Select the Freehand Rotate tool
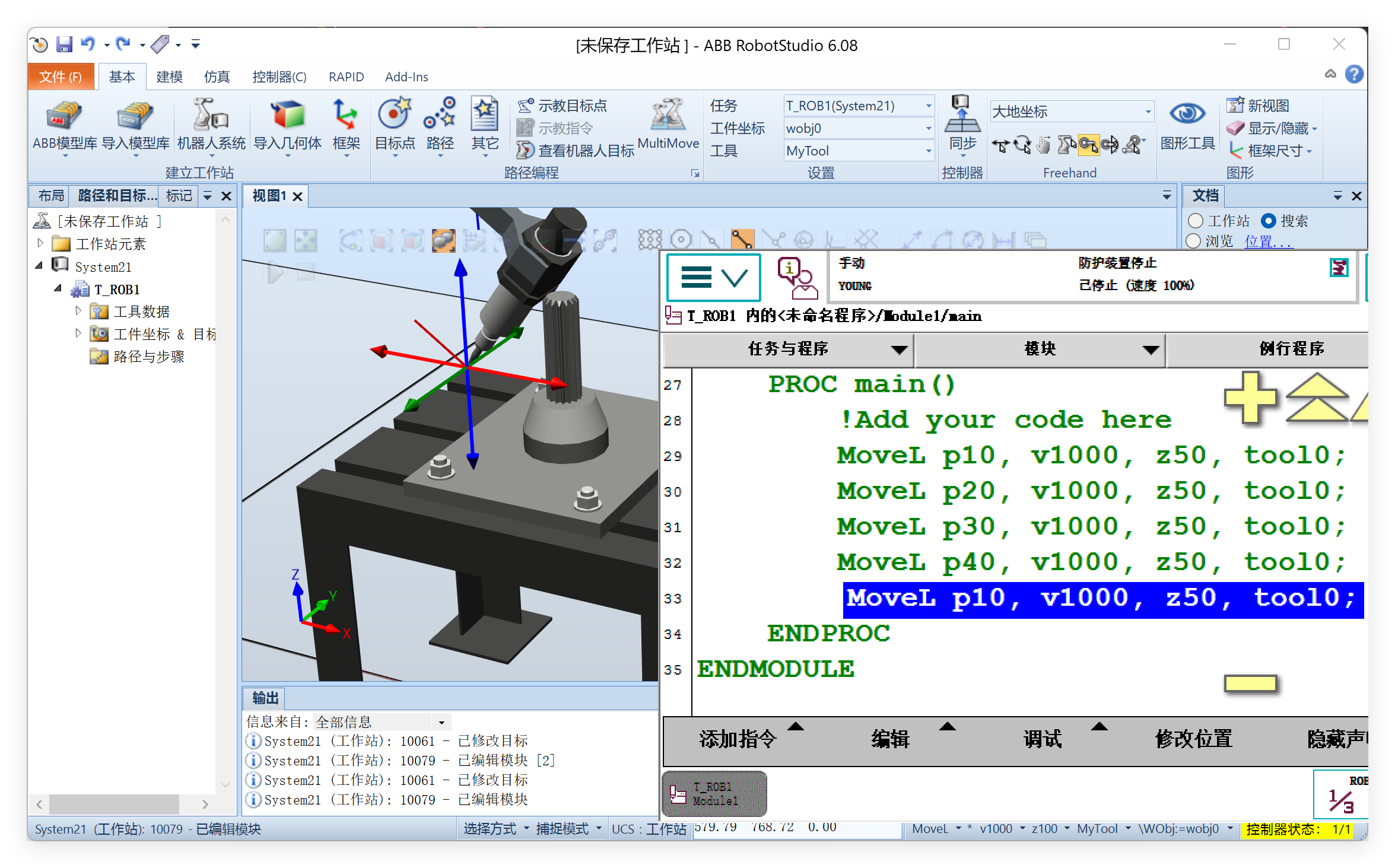 1022,145
